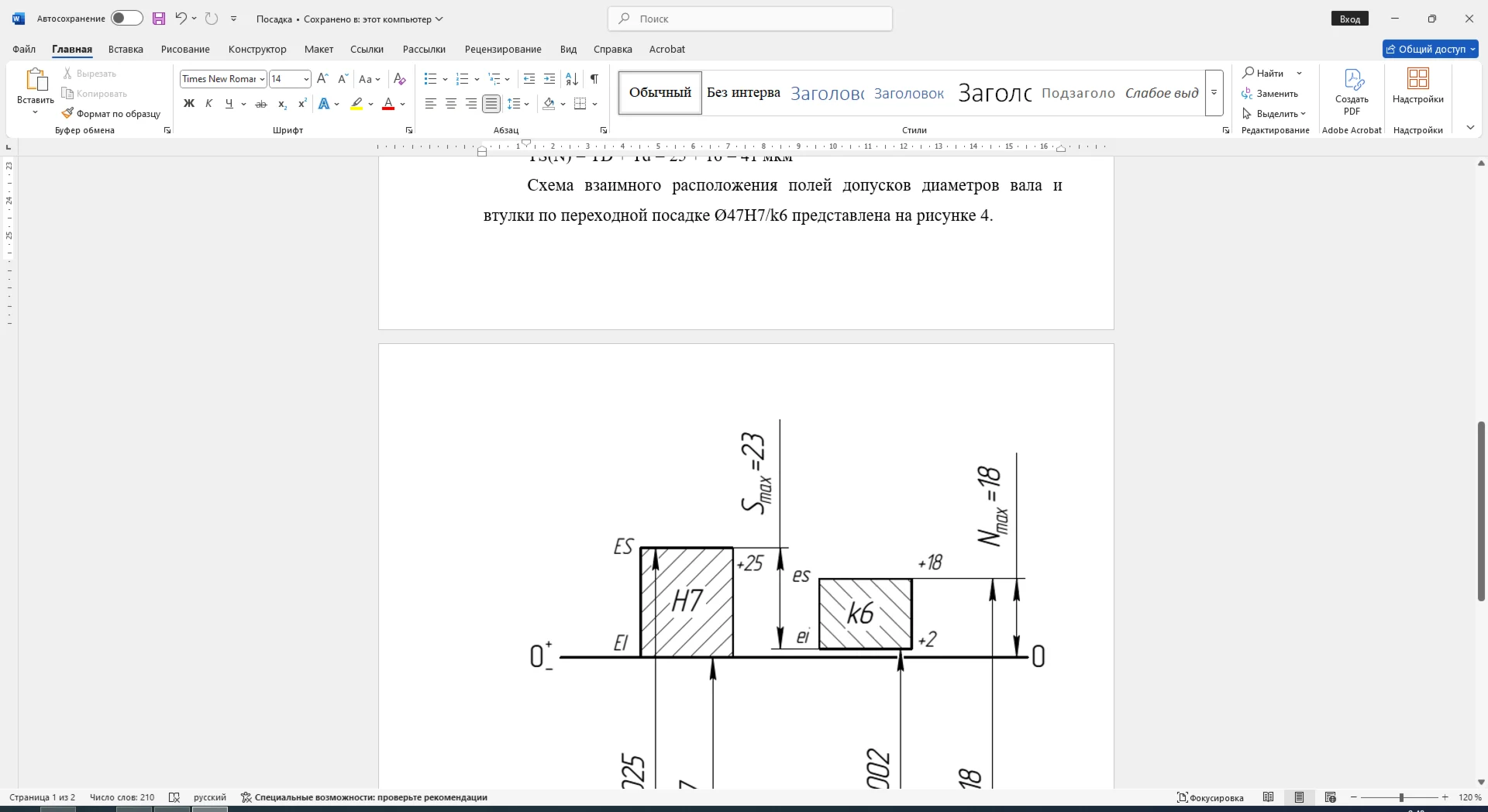The height and width of the screenshot is (812, 1488).
Task: Toggle underline formatting (Ч)
Action: 229,104
